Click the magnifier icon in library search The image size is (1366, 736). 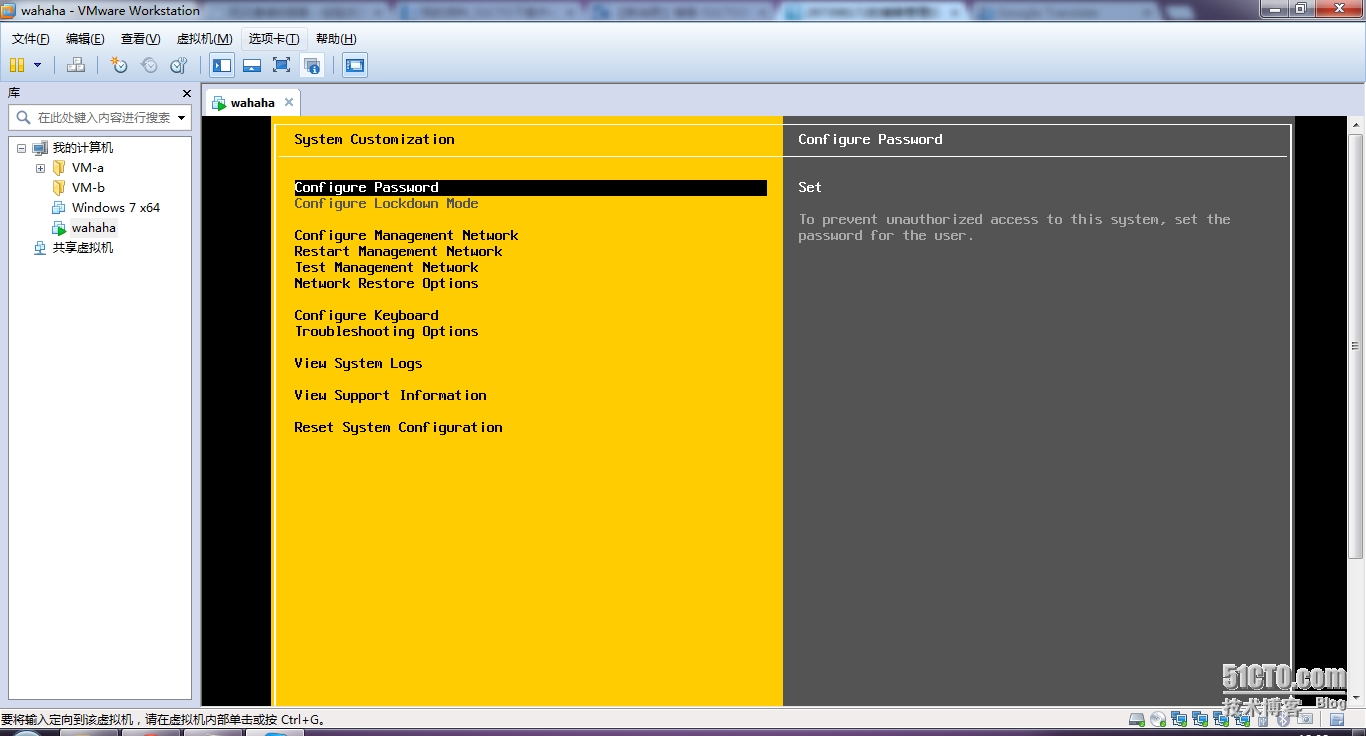coord(24,117)
